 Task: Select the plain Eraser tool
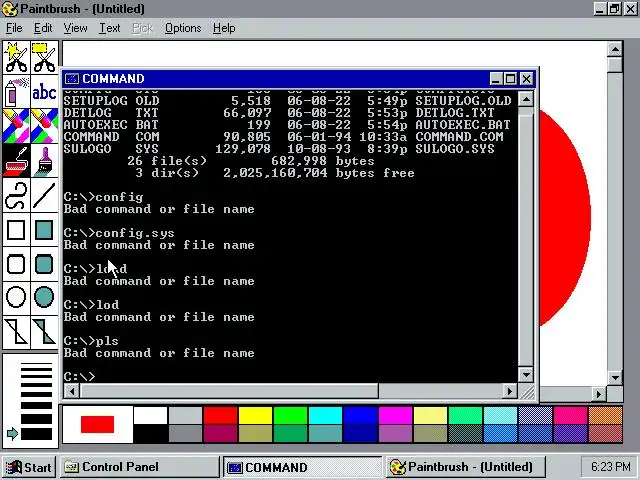tap(44, 126)
